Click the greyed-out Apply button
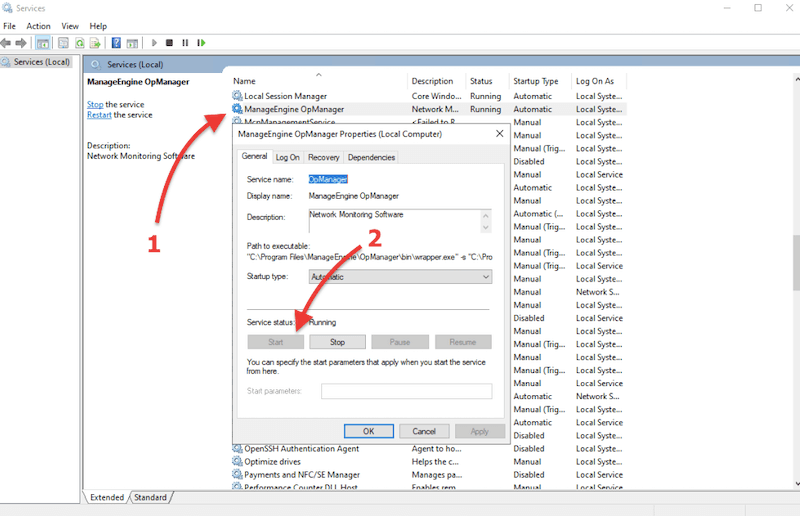 (x=480, y=431)
